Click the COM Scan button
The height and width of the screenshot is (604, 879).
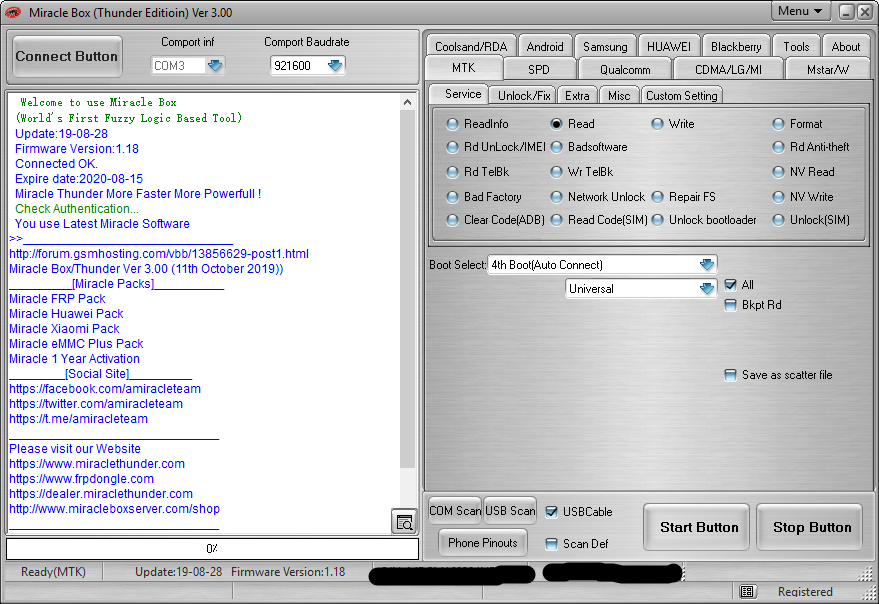pos(455,510)
